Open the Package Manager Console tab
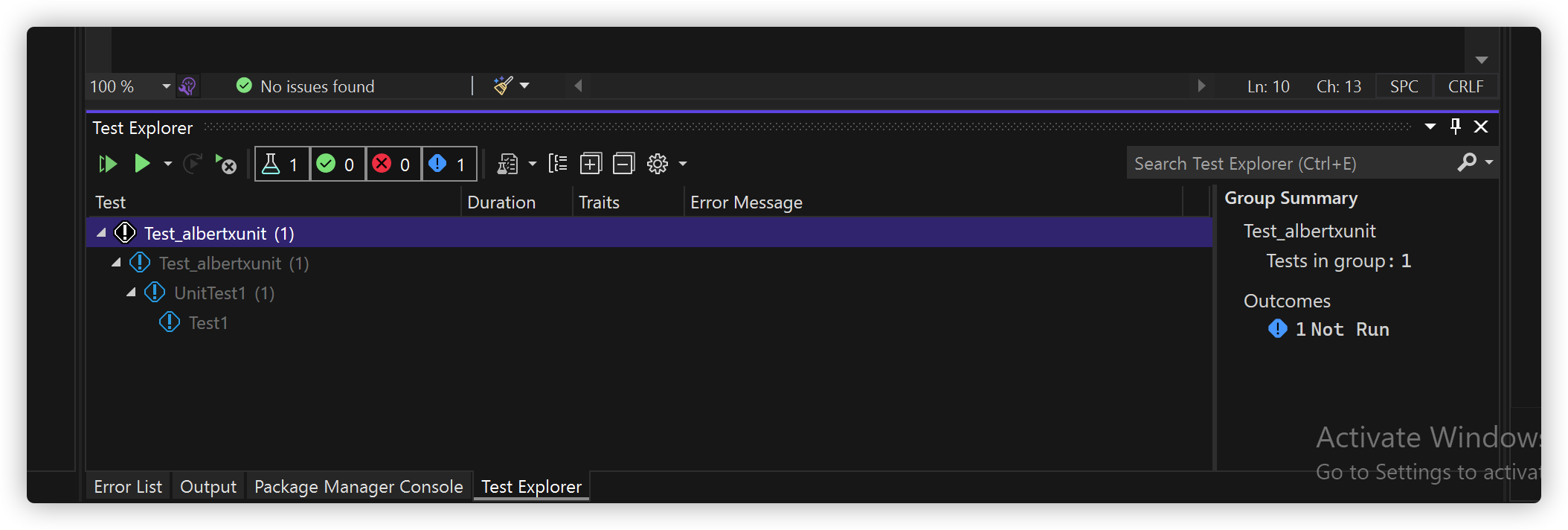Screen dimensions: 1568x530 coord(359,487)
